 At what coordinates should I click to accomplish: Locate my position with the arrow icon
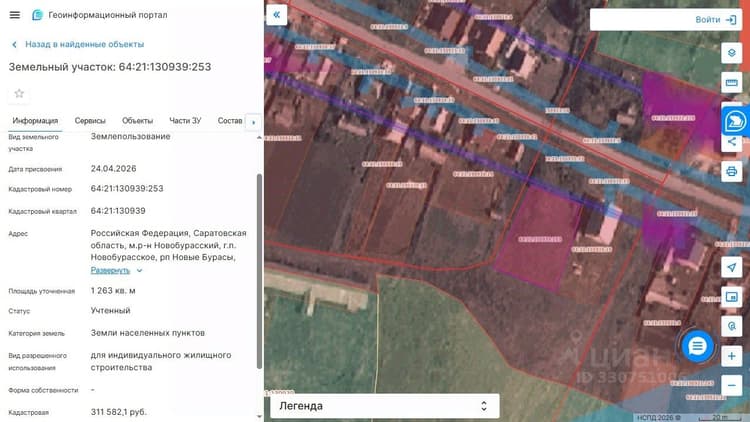[731, 267]
